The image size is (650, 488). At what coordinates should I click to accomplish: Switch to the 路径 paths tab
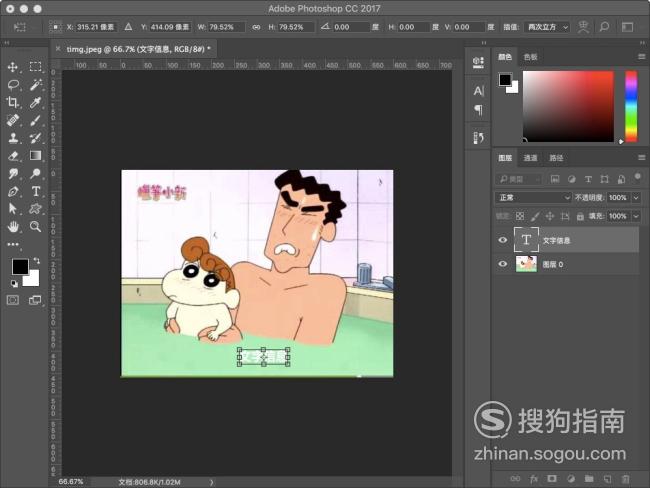click(x=556, y=158)
